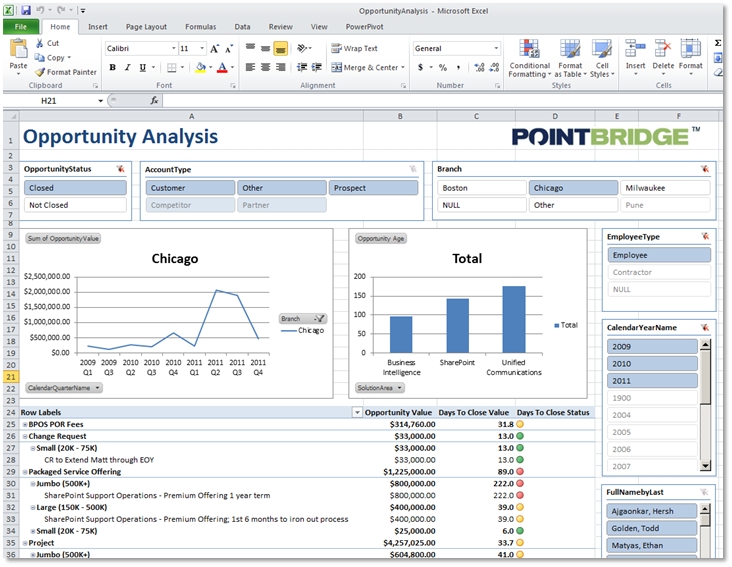Image resolution: width=732 pixels, height=567 pixels.
Task: Click the Increase Decimal icon
Action: click(x=479, y=68)
